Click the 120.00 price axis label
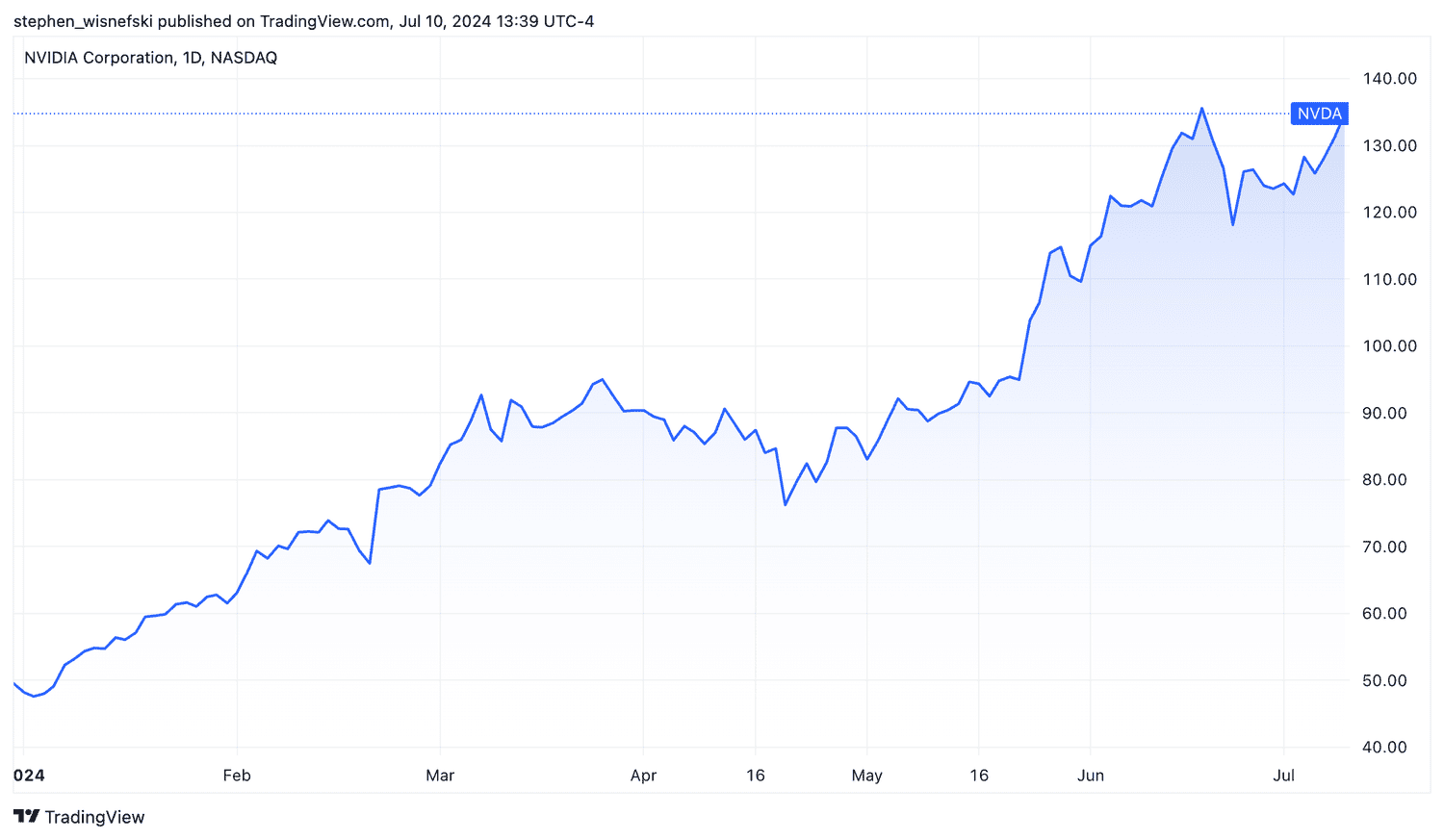This screenshot has height=840, width=1444. [1390, 213]
